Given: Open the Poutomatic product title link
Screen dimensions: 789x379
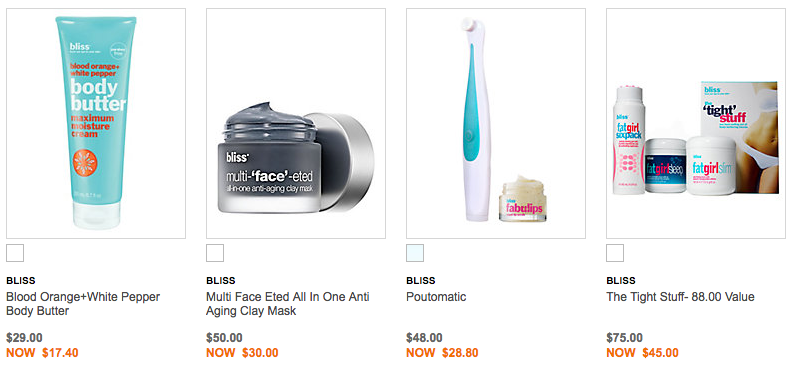Looking at the screenshot, I should (436, 297).
